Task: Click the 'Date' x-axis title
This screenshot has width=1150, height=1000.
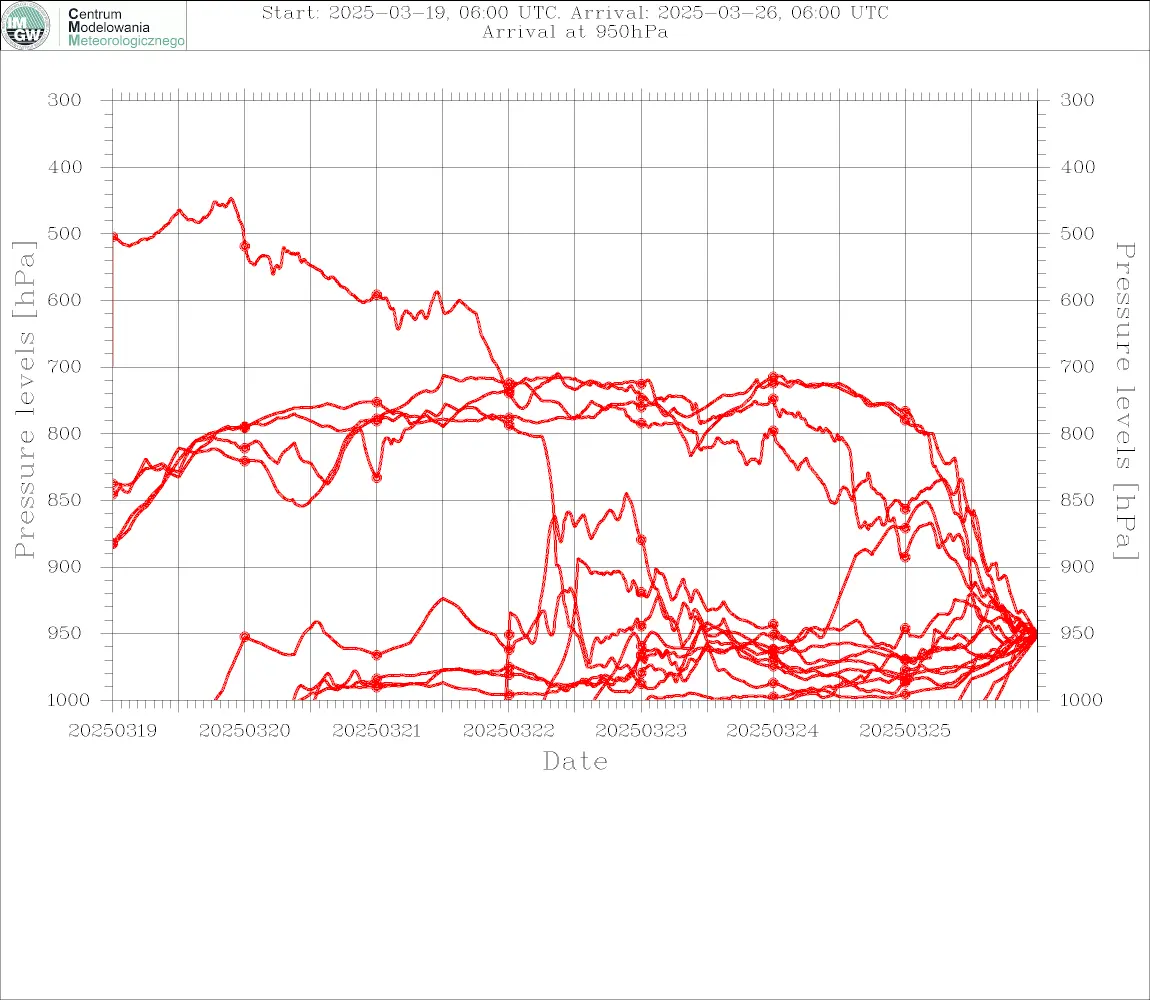Action: 576,762
